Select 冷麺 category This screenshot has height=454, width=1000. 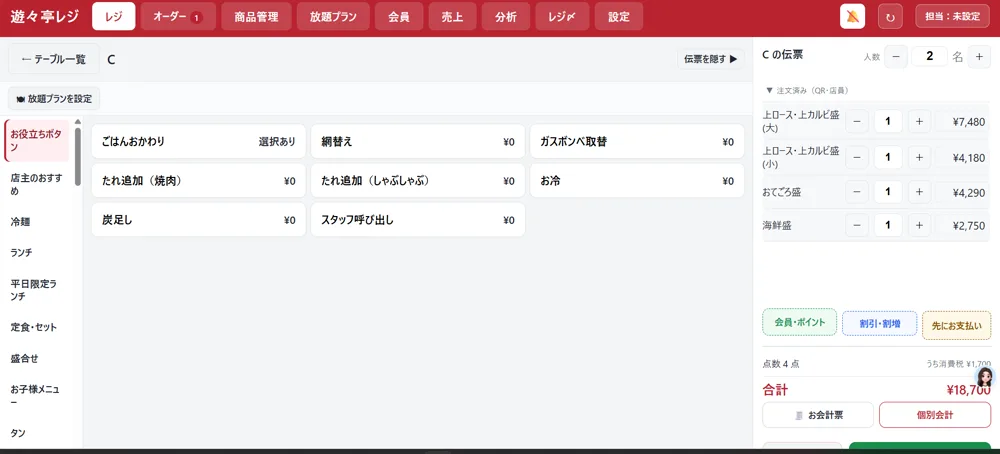point(37,222)
